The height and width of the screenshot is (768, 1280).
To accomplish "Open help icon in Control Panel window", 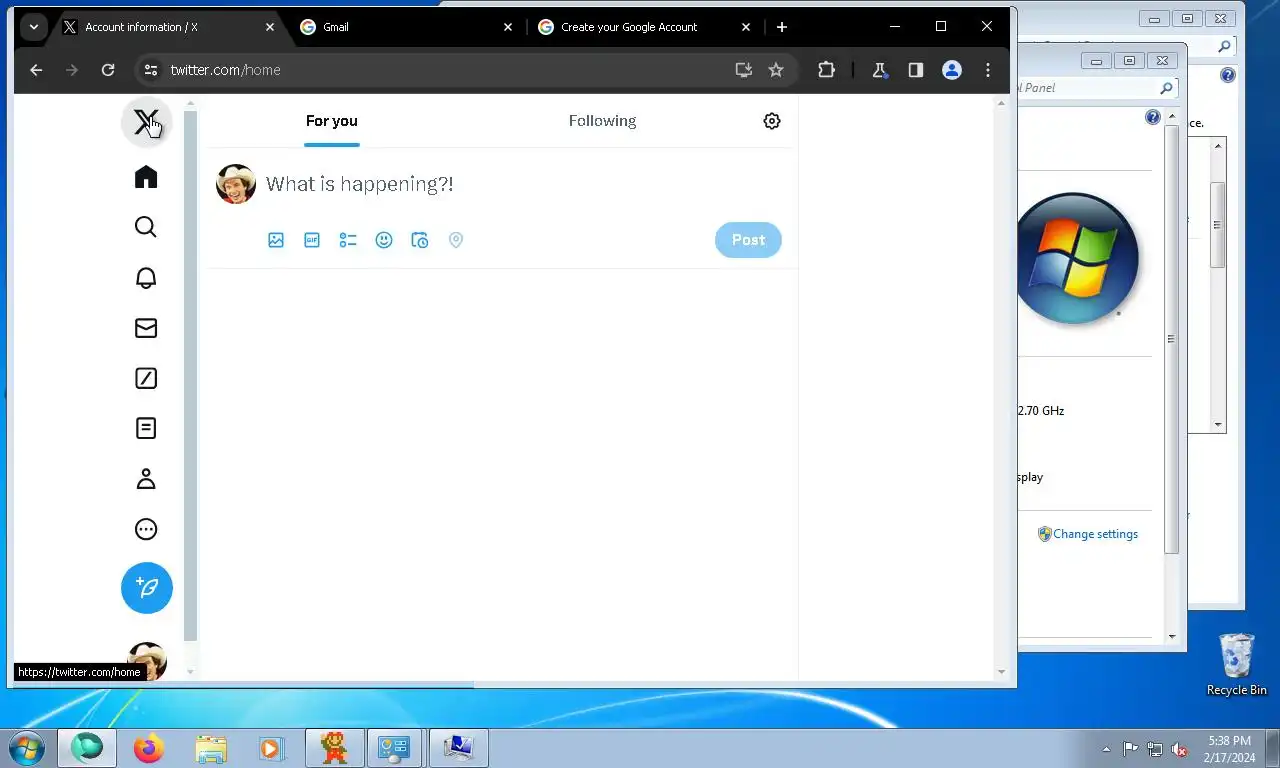I will 1153,118.
